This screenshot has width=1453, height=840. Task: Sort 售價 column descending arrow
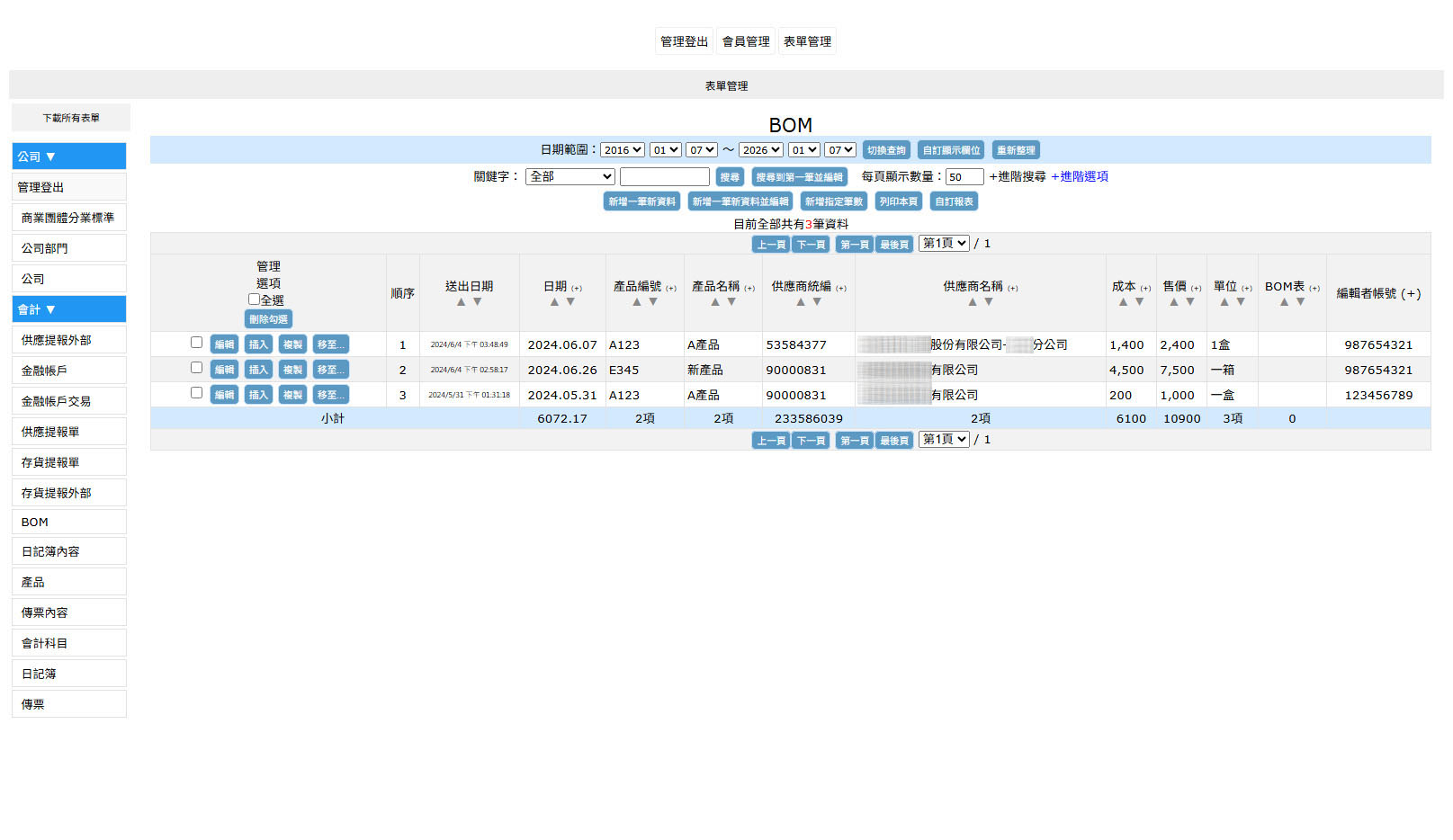pyautogui.click(x=1189, y=302)
